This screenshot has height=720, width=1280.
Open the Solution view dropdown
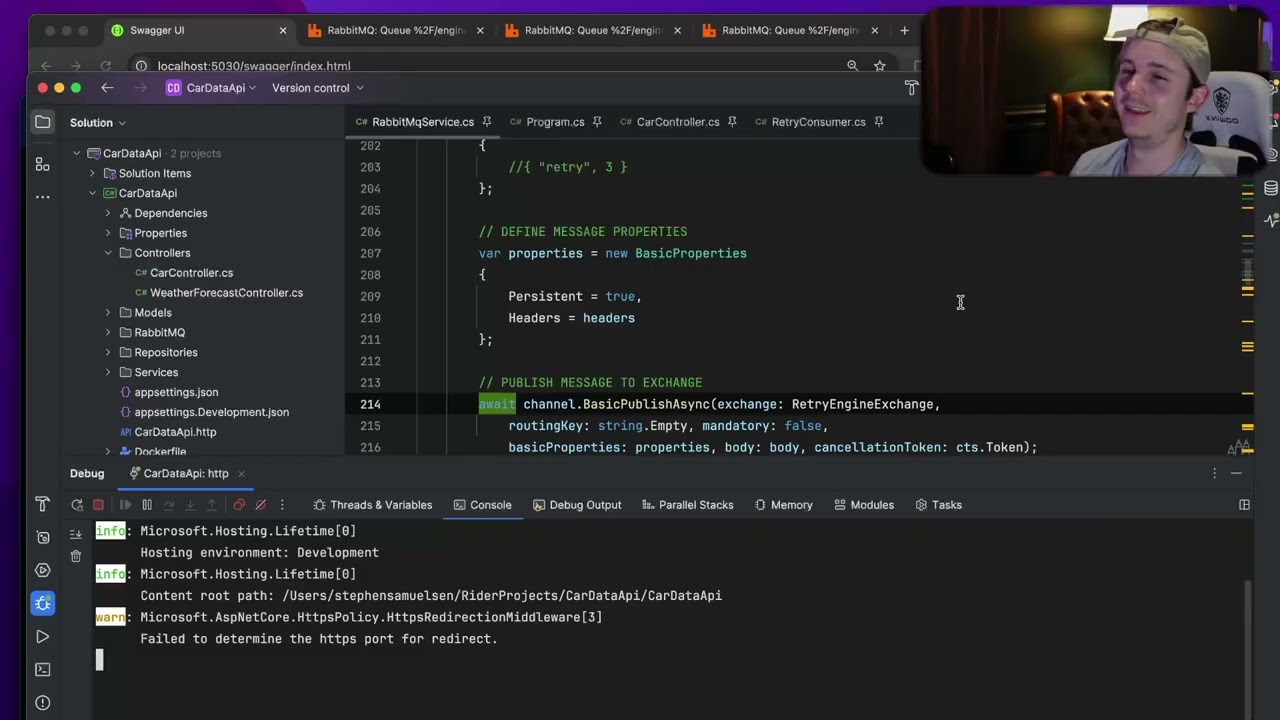click(x=98, y=123)
